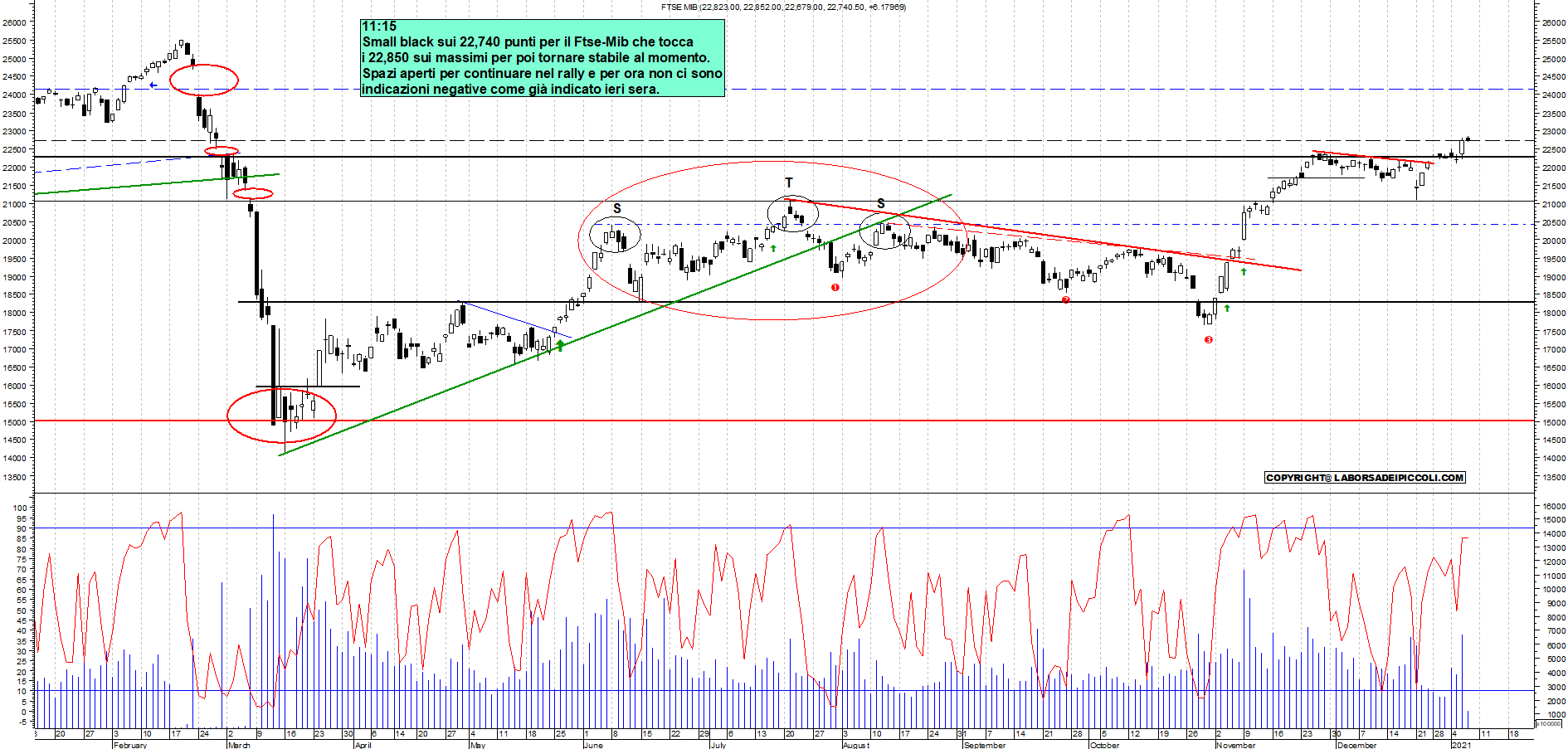
Task: Select the December month label on the time axis
Action: pos(1356,745)
